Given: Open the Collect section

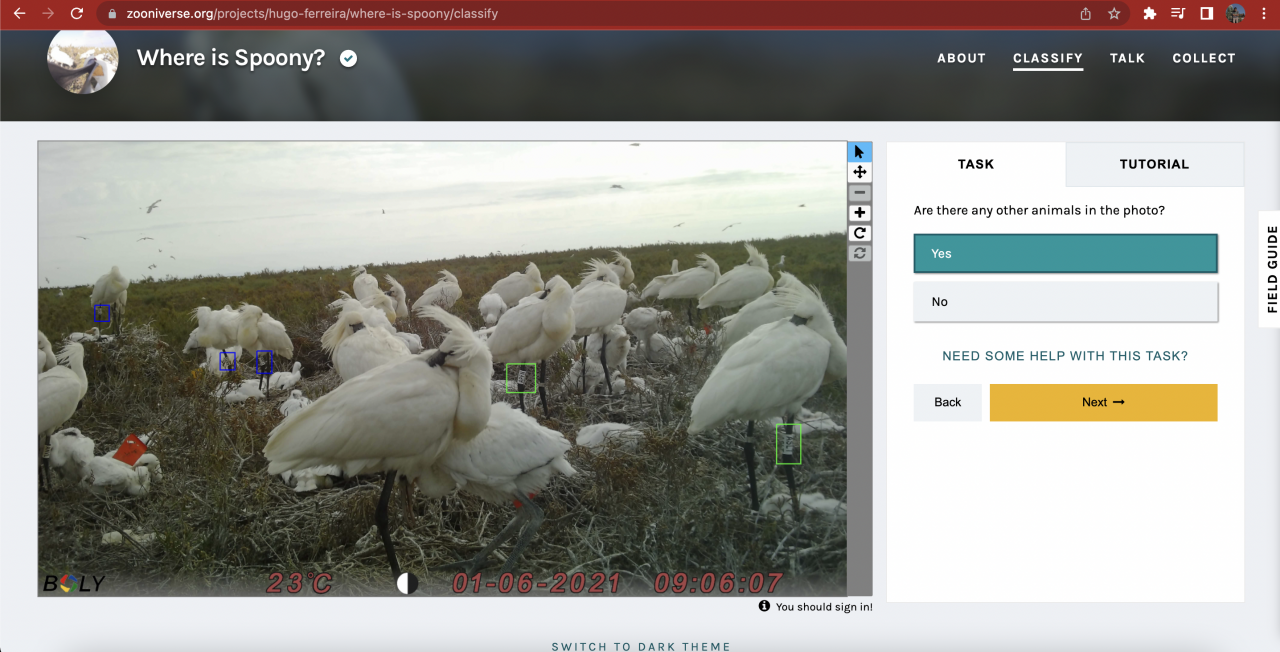Looking at the screenshot, I should [x=1204, y=58].
